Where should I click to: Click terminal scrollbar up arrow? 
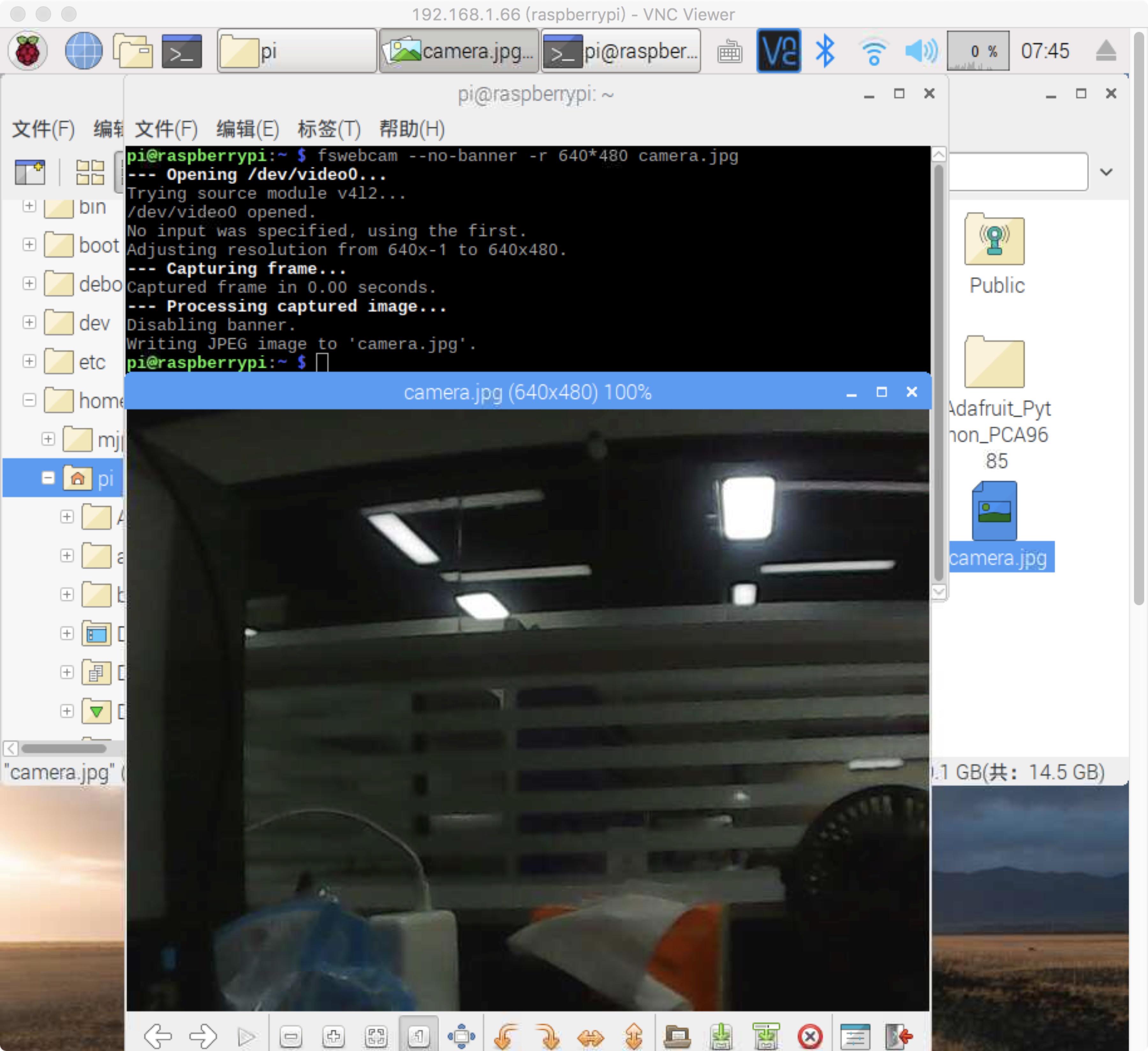point(938,154)
